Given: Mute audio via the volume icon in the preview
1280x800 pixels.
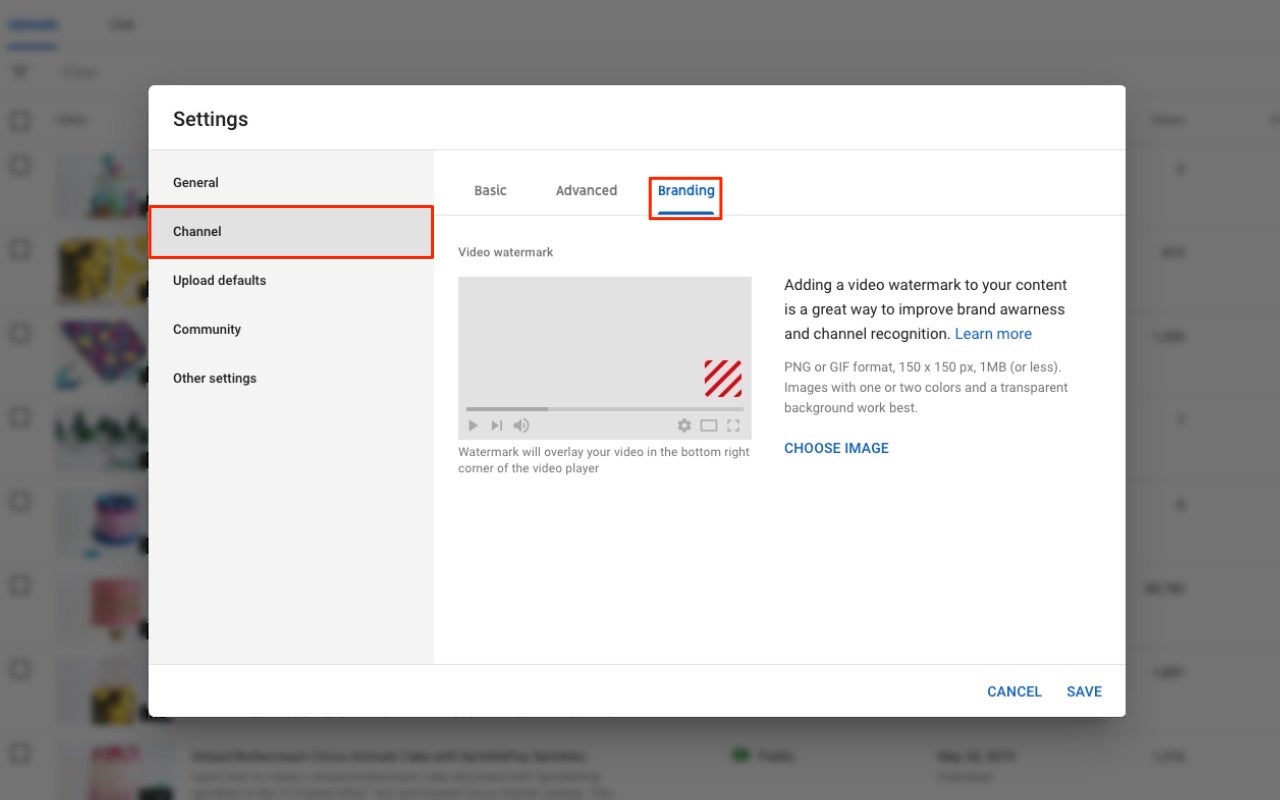Looking at the screenshot, I should (x=521, y=425).
